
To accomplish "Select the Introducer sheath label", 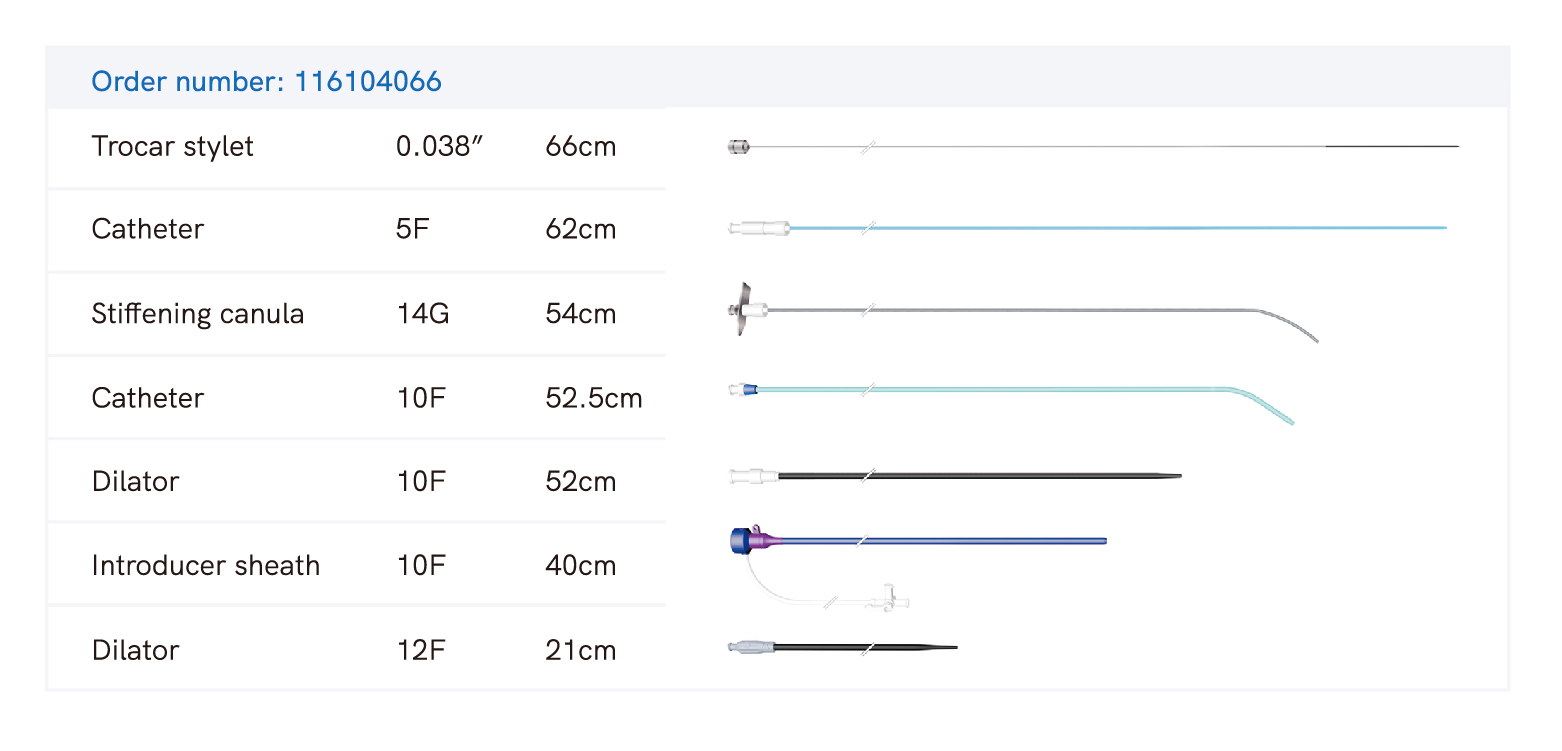I will pos(205,566).
